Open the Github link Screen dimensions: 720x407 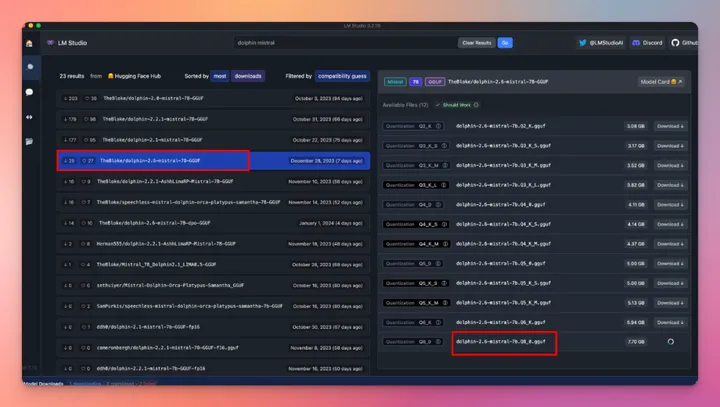coord(684,43)
